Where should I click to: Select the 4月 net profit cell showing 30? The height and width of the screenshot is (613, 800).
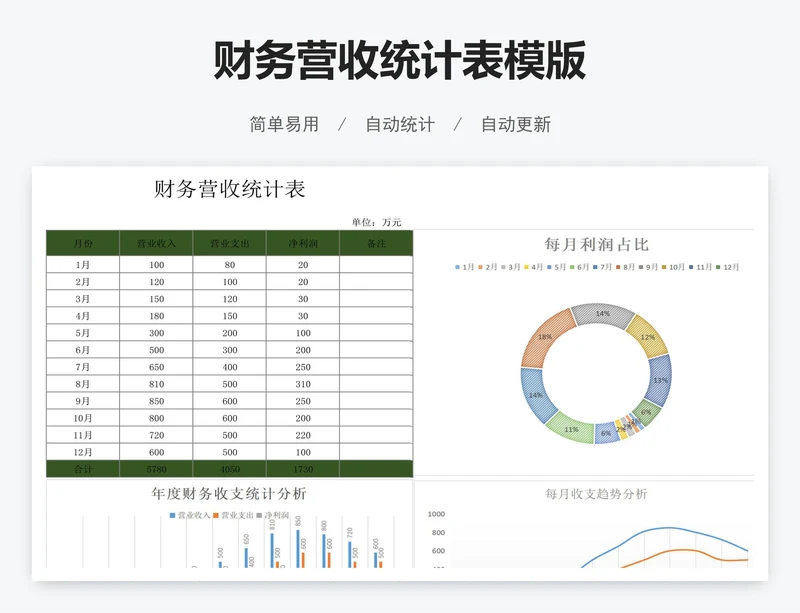coord(303,316)
